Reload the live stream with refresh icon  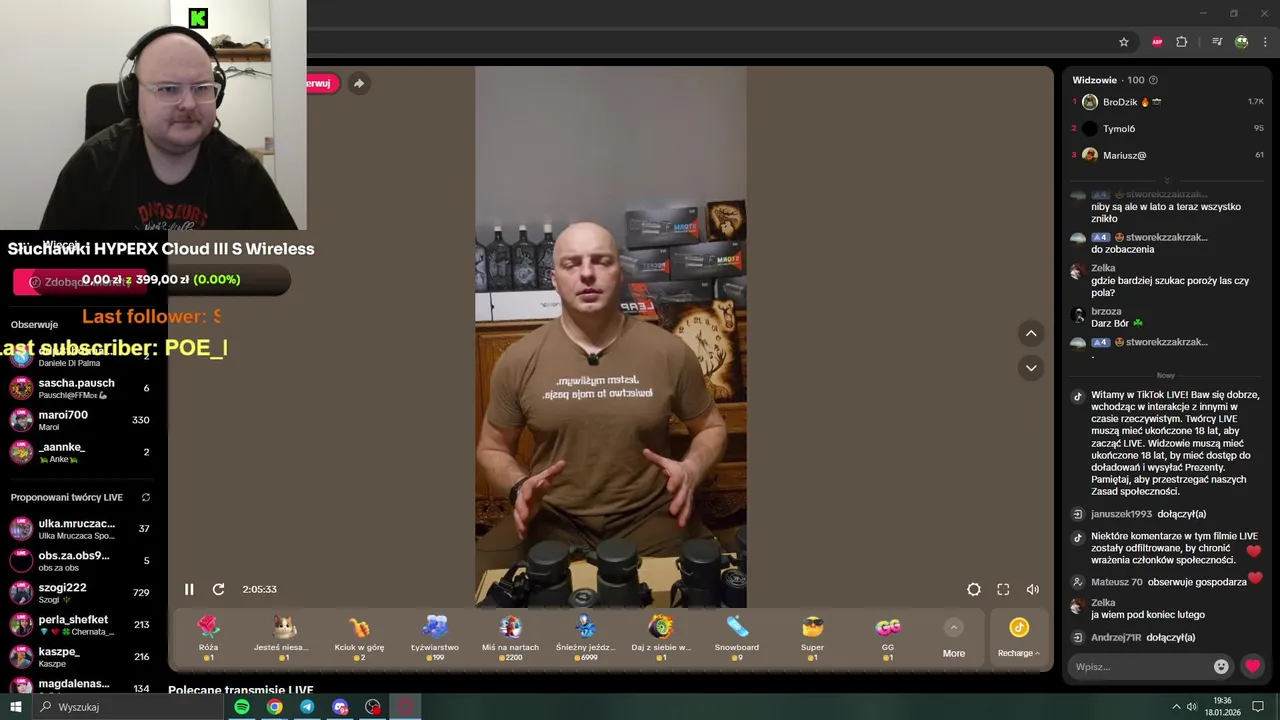pos(218,589)
